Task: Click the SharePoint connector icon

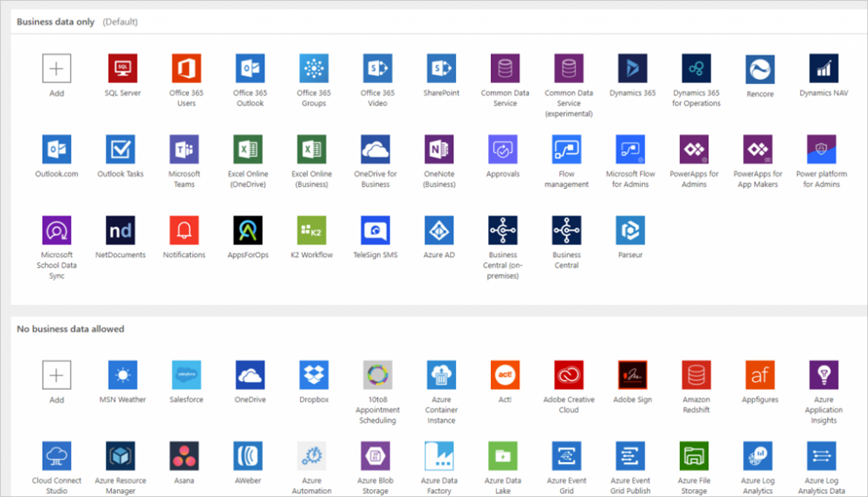Action: tap(441, 69)
